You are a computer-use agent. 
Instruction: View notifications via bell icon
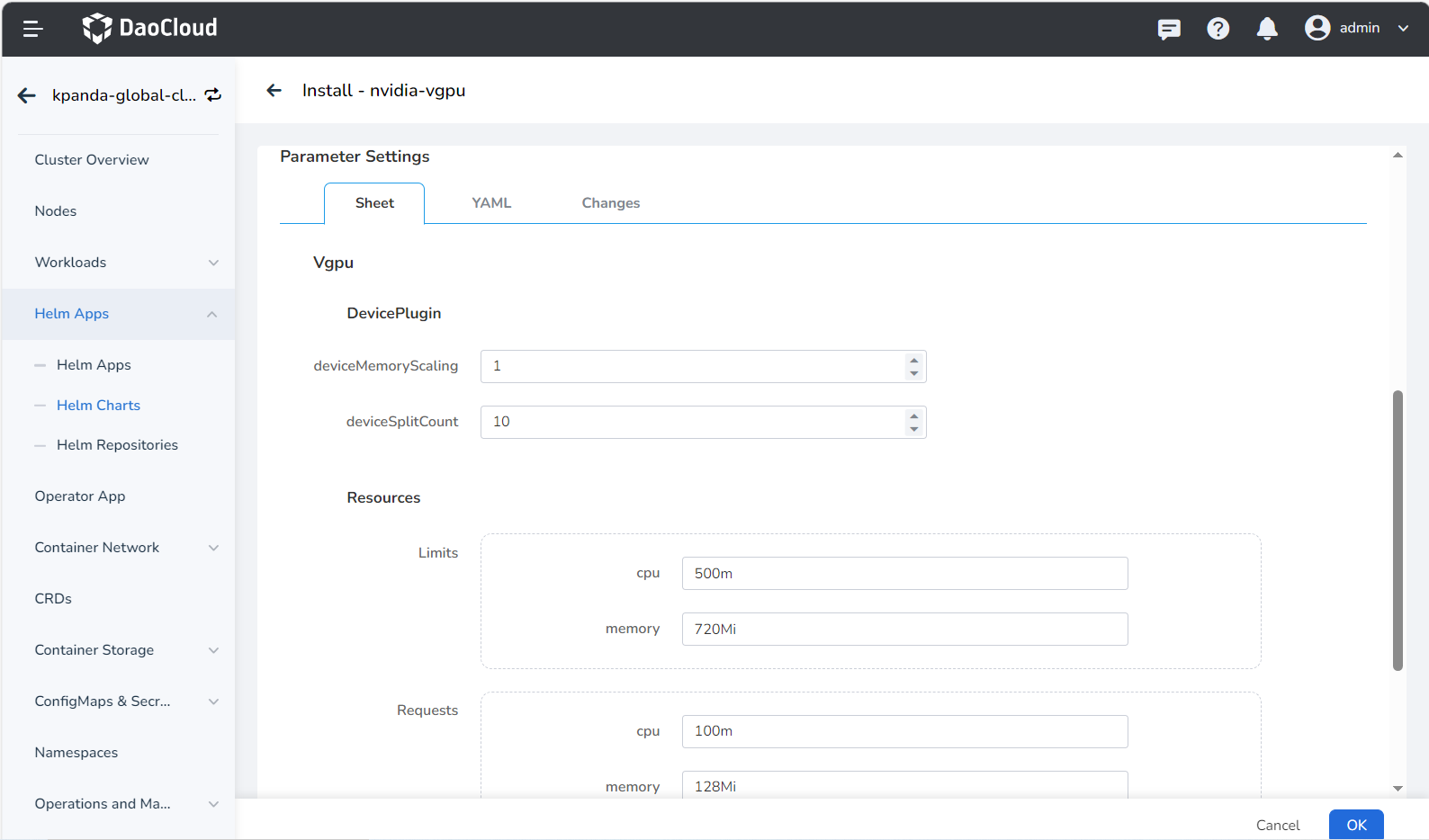point(1267,29)
